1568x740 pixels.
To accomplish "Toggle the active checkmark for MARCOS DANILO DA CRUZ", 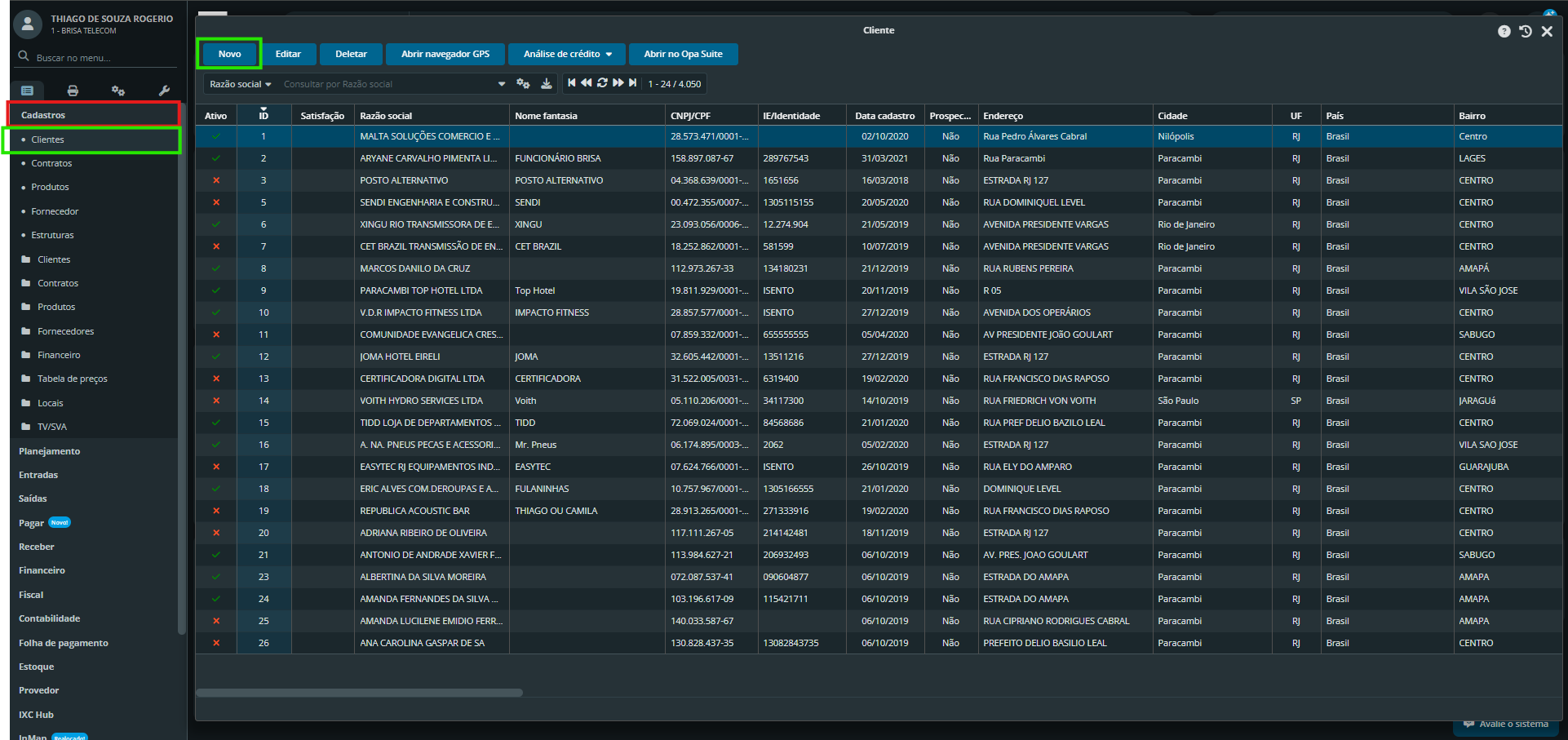I will [x=216, y=268].
